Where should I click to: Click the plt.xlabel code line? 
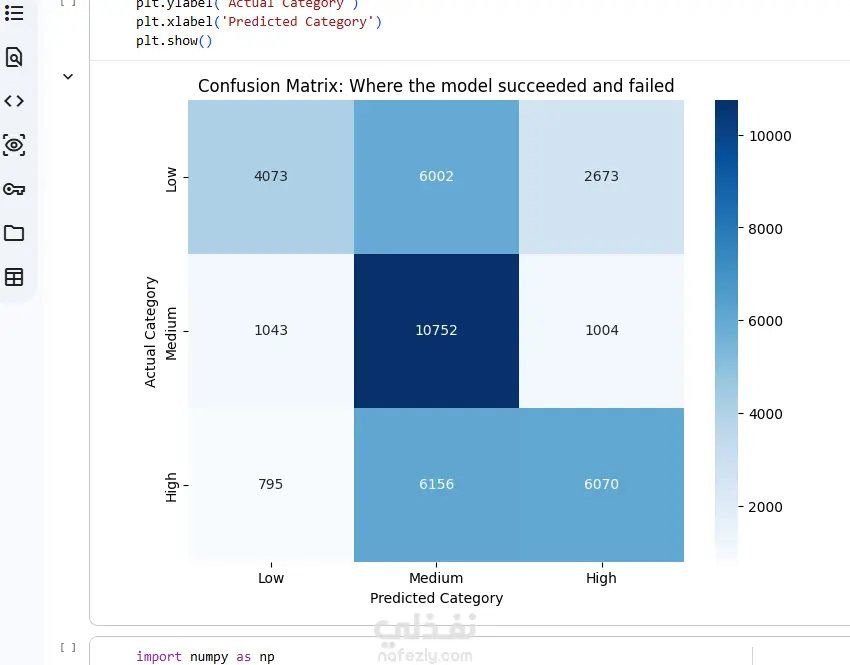coord(259,22)
